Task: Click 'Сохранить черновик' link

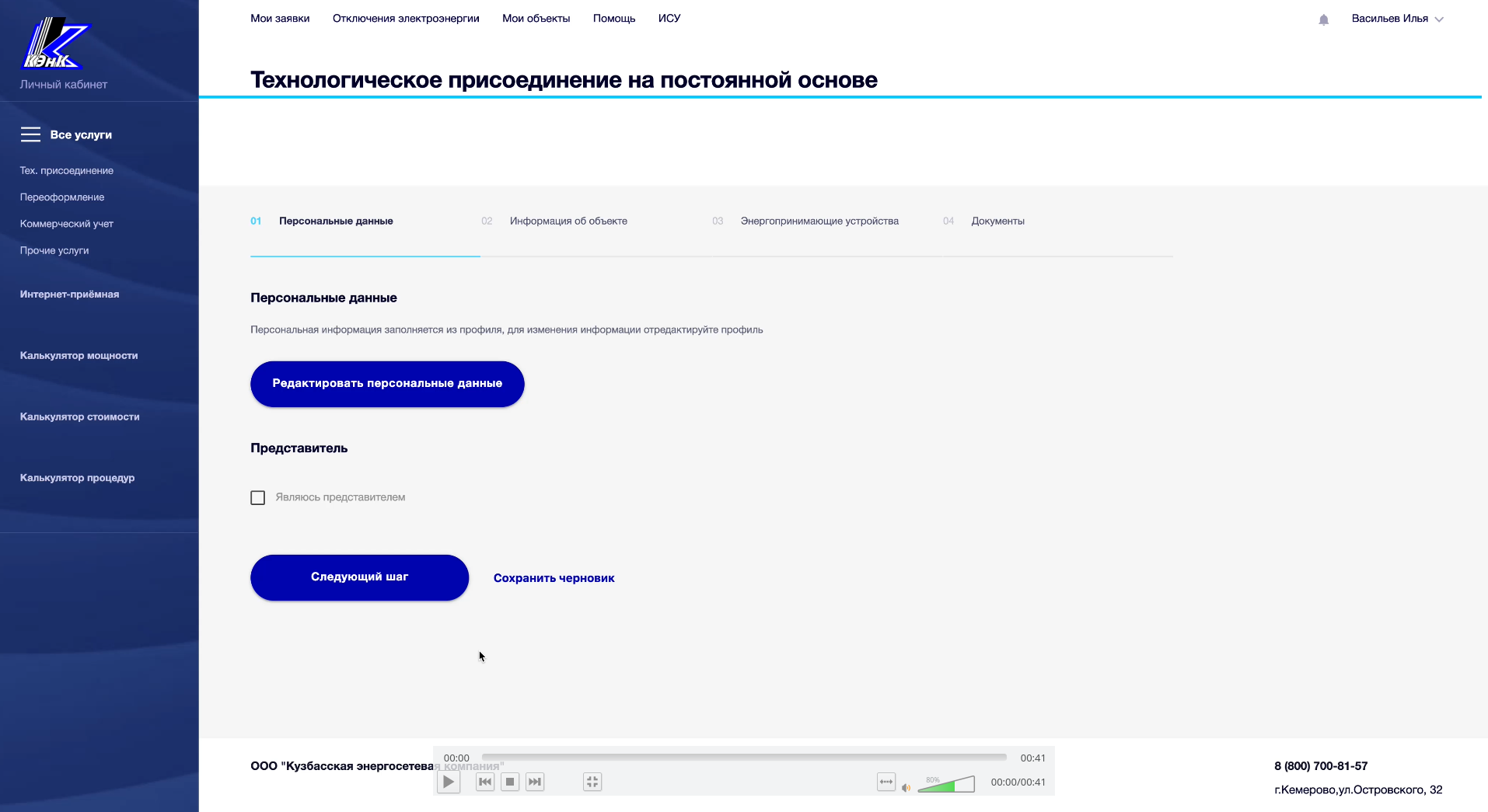Action: pyautogui.click(x=554, y=578)
